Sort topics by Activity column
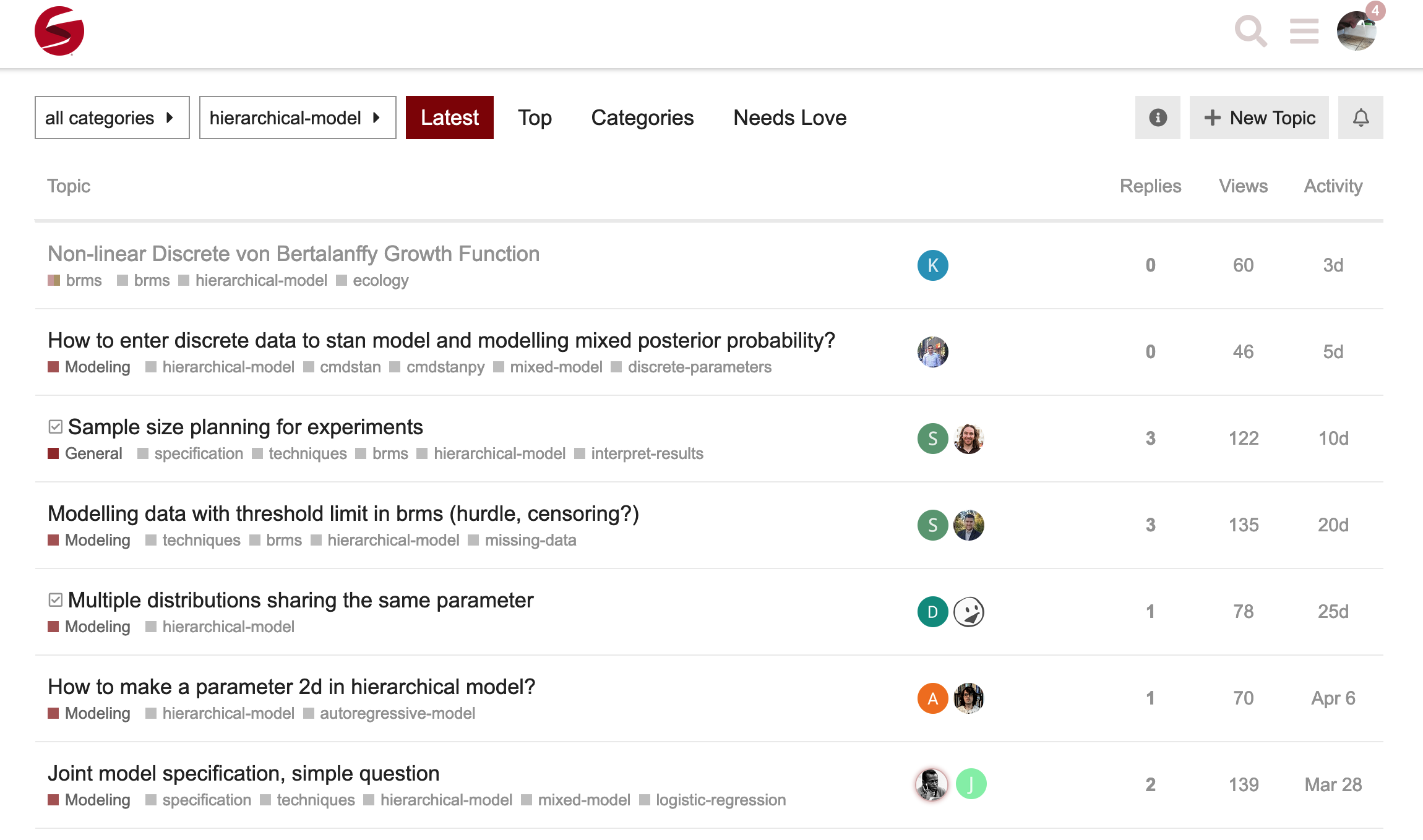 tap(1333, 186)
